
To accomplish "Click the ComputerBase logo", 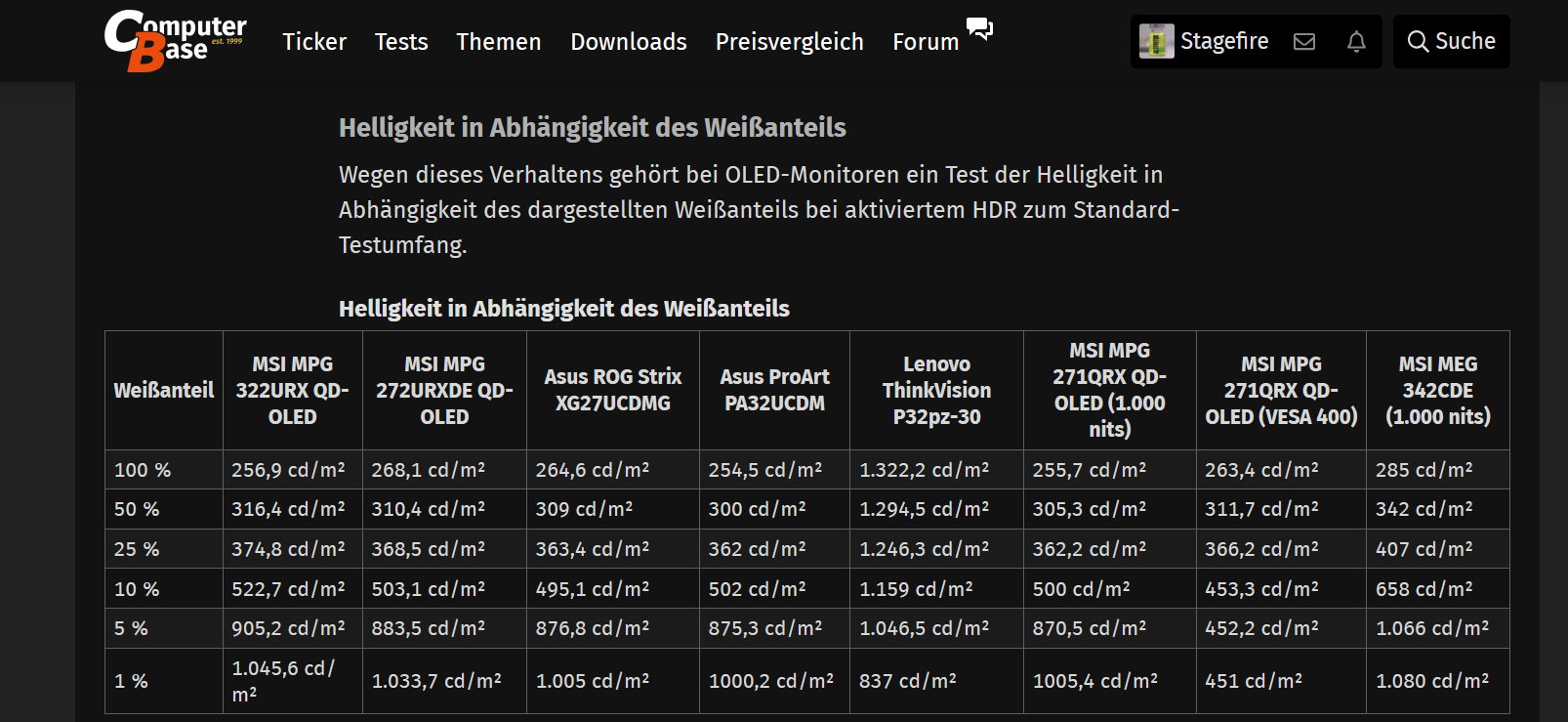I will tap(174, 39).
